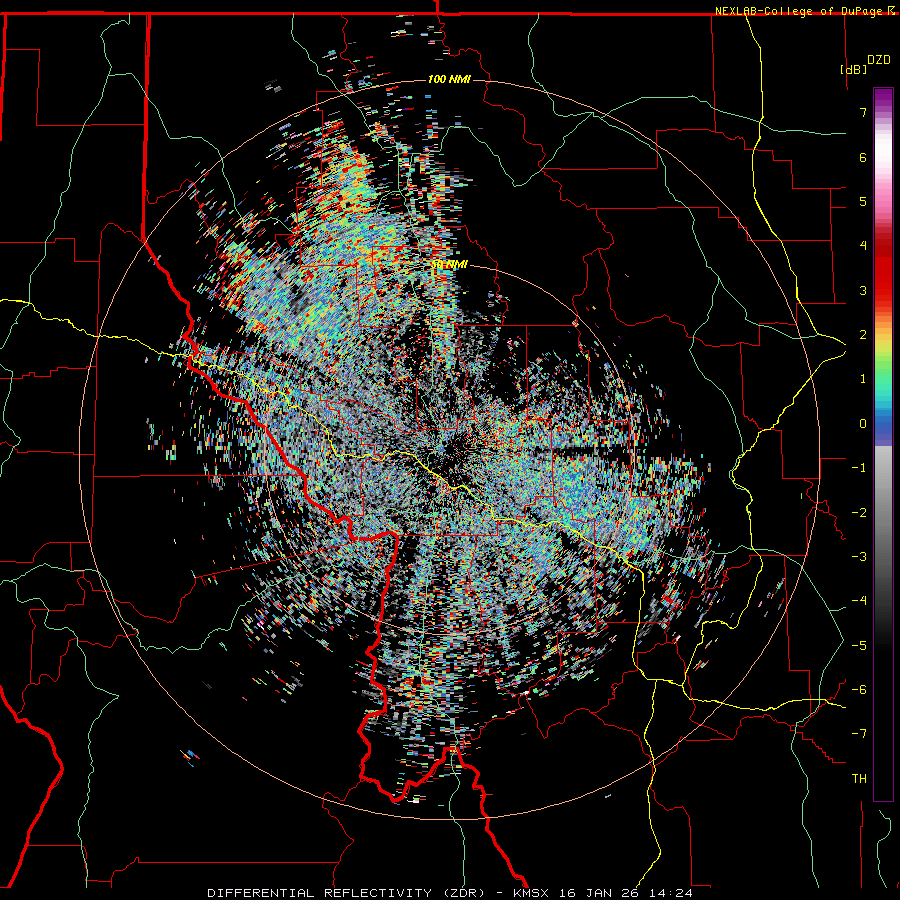Screen dimensions: 900x900
Task: Click the DZD product label
Action: (x=879, y=60)
